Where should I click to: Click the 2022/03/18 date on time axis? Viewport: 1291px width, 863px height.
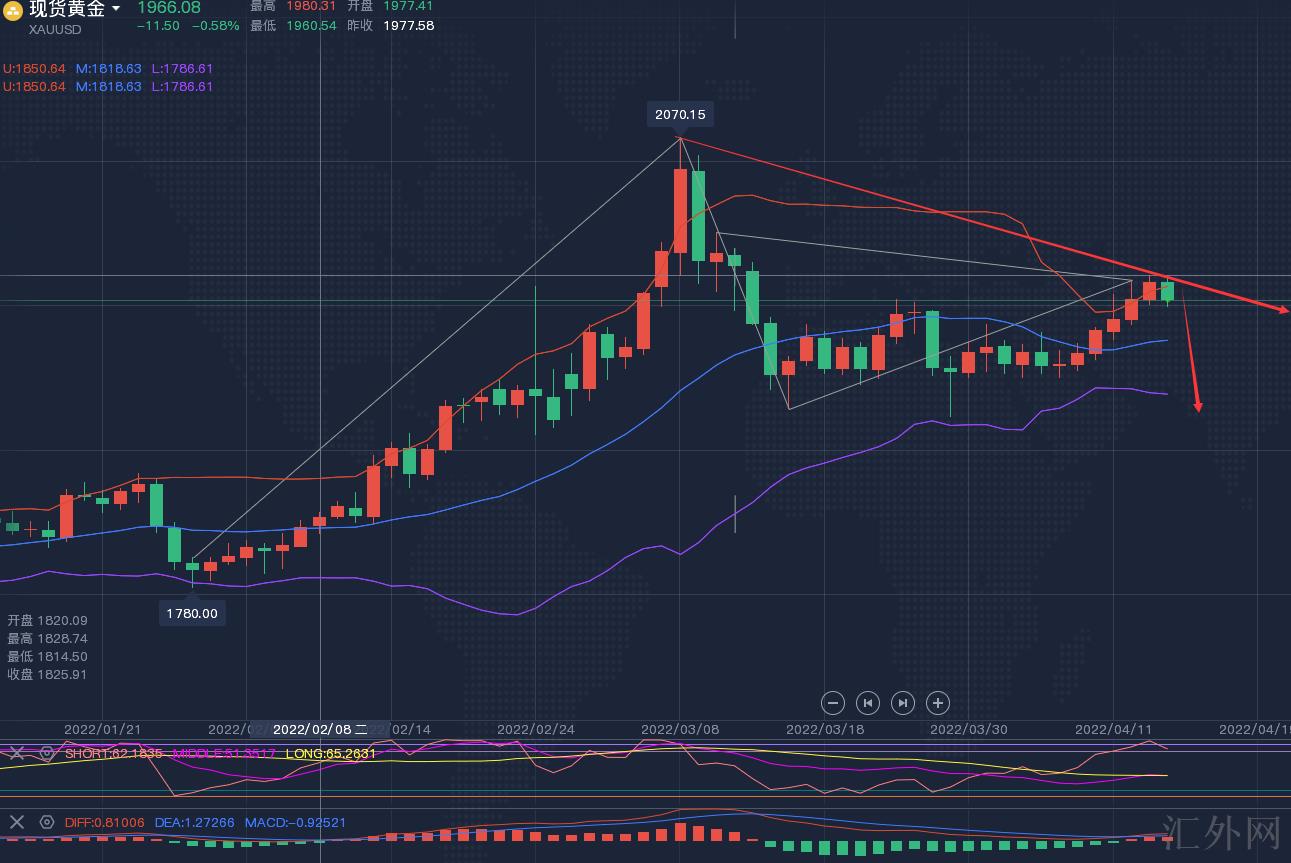(824, 729)
